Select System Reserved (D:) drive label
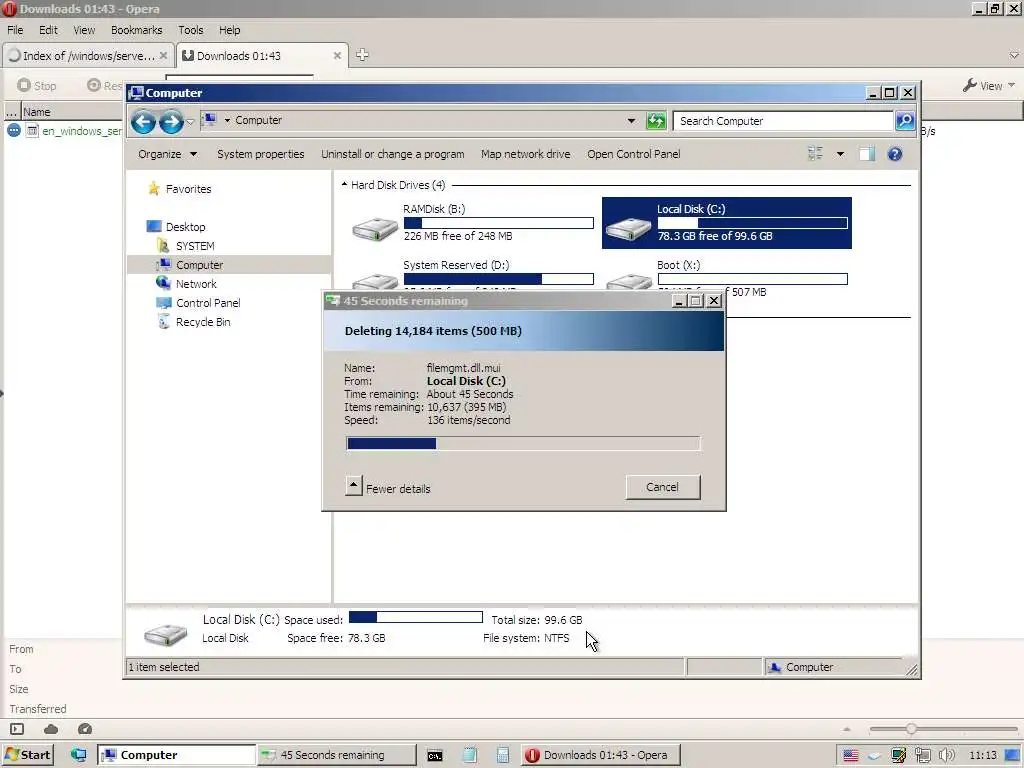The image size is (1024, 768). click(x=456, y=265)
